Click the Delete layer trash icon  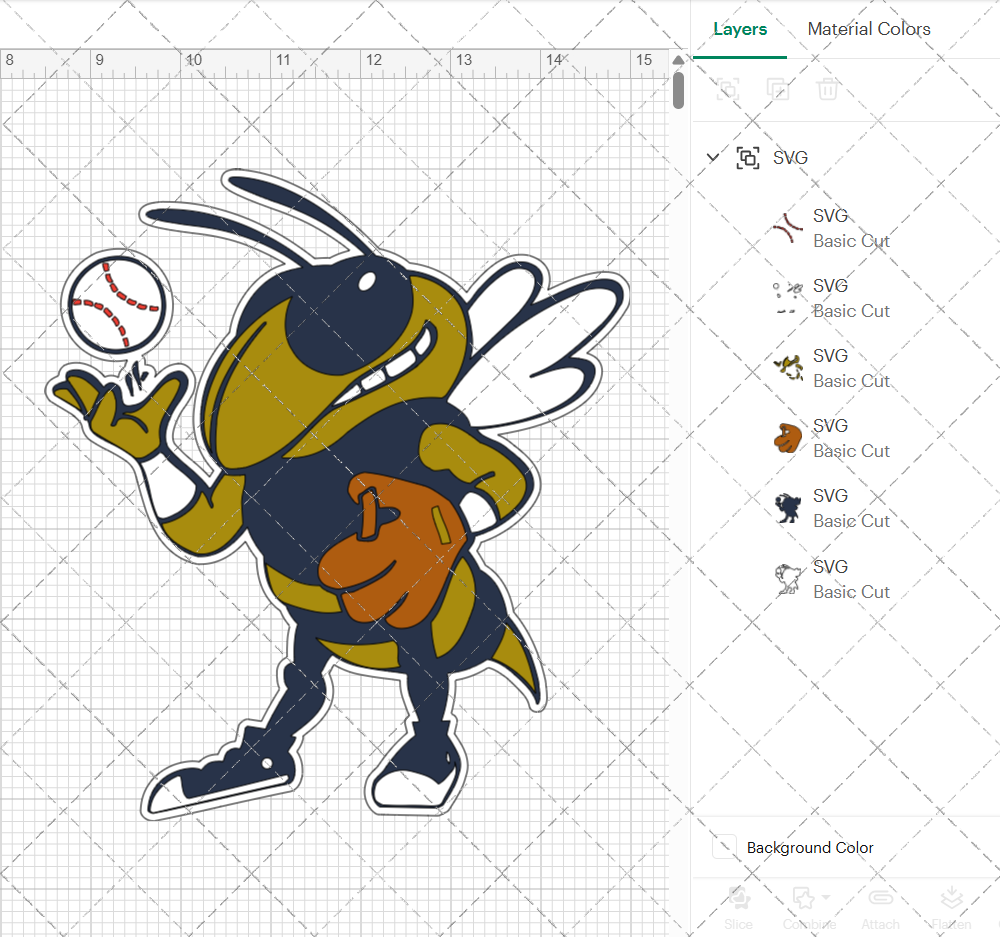click(x=827, y=89)
